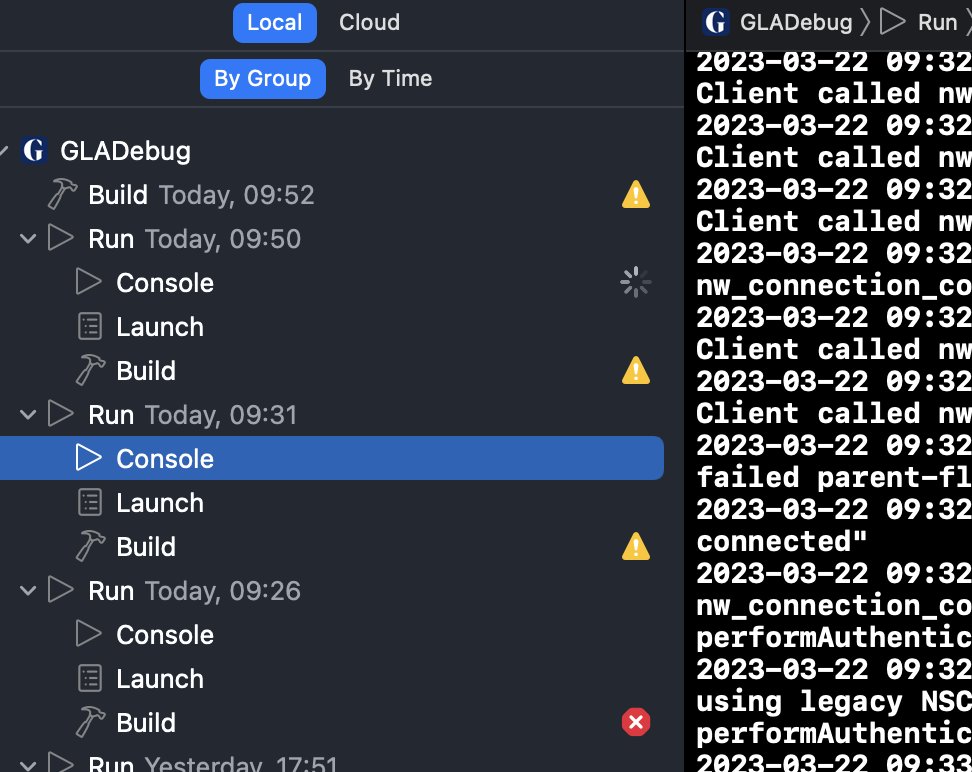The width and height of the screenshot is (972, 772).
Task: Select the By Group sorting option
Action: coord(262,79)
